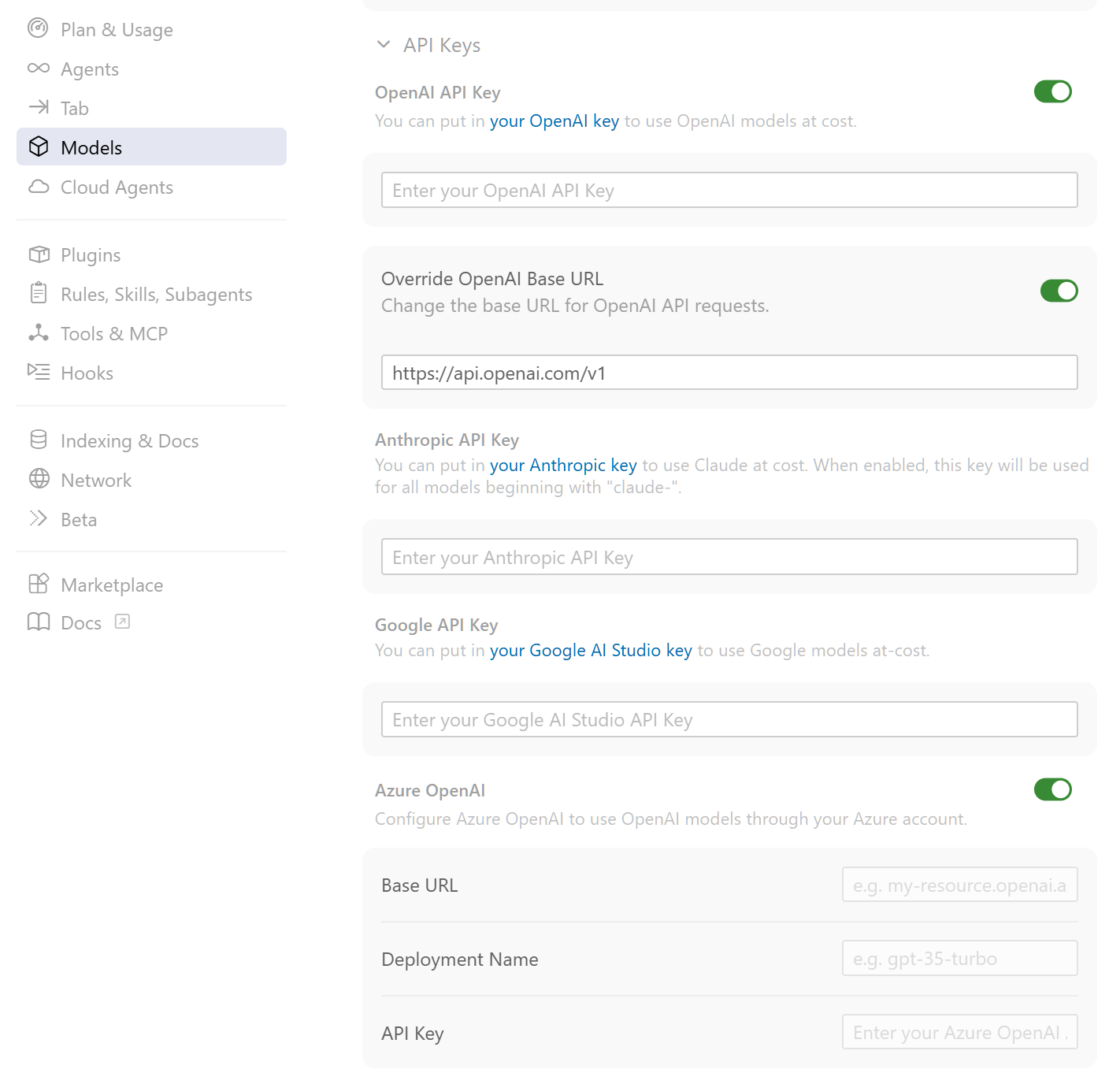Click the Rules, Skills, Subagents clipboard icon
The image size is (1120, 1084).
[x=38, y=293]
